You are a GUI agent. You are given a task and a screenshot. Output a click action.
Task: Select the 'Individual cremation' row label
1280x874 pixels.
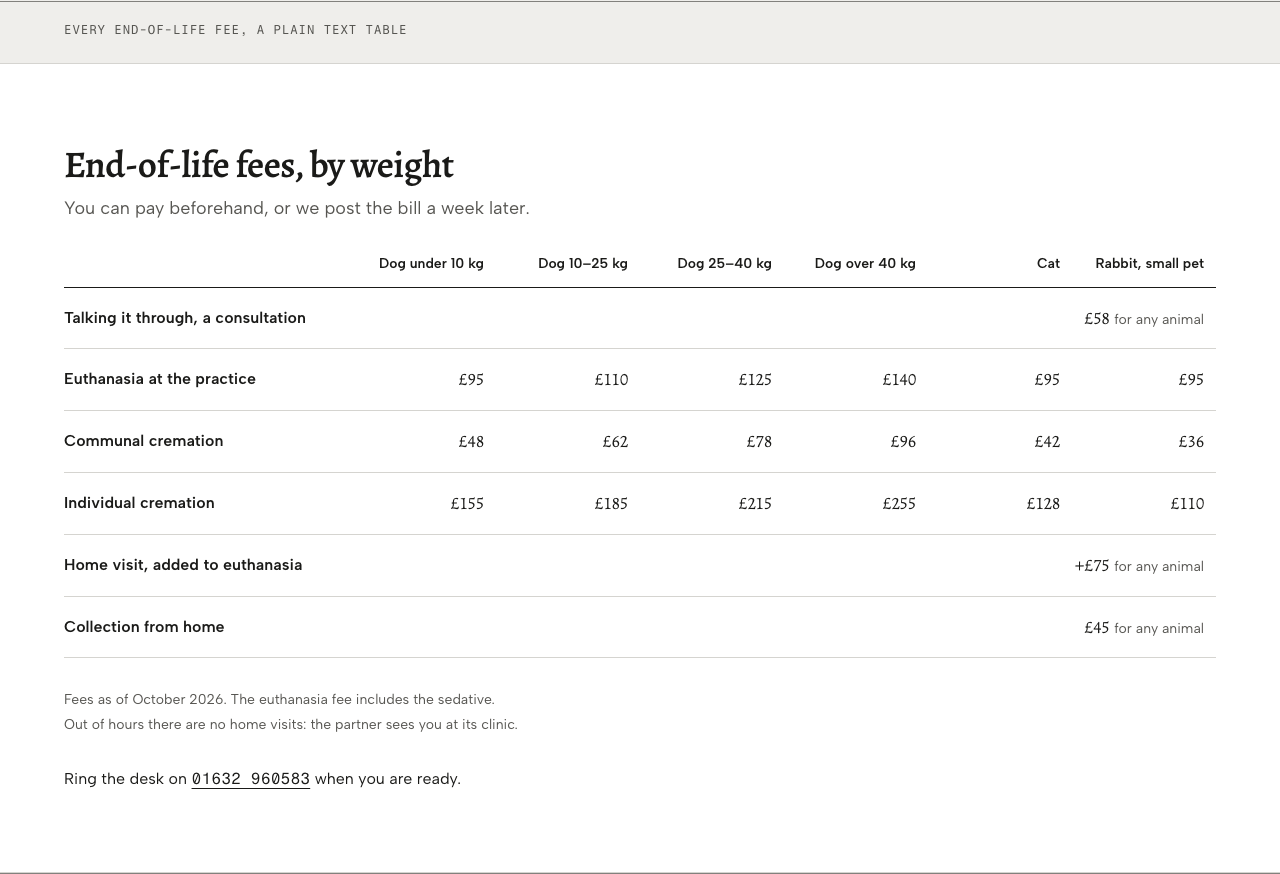click(139, 503)
